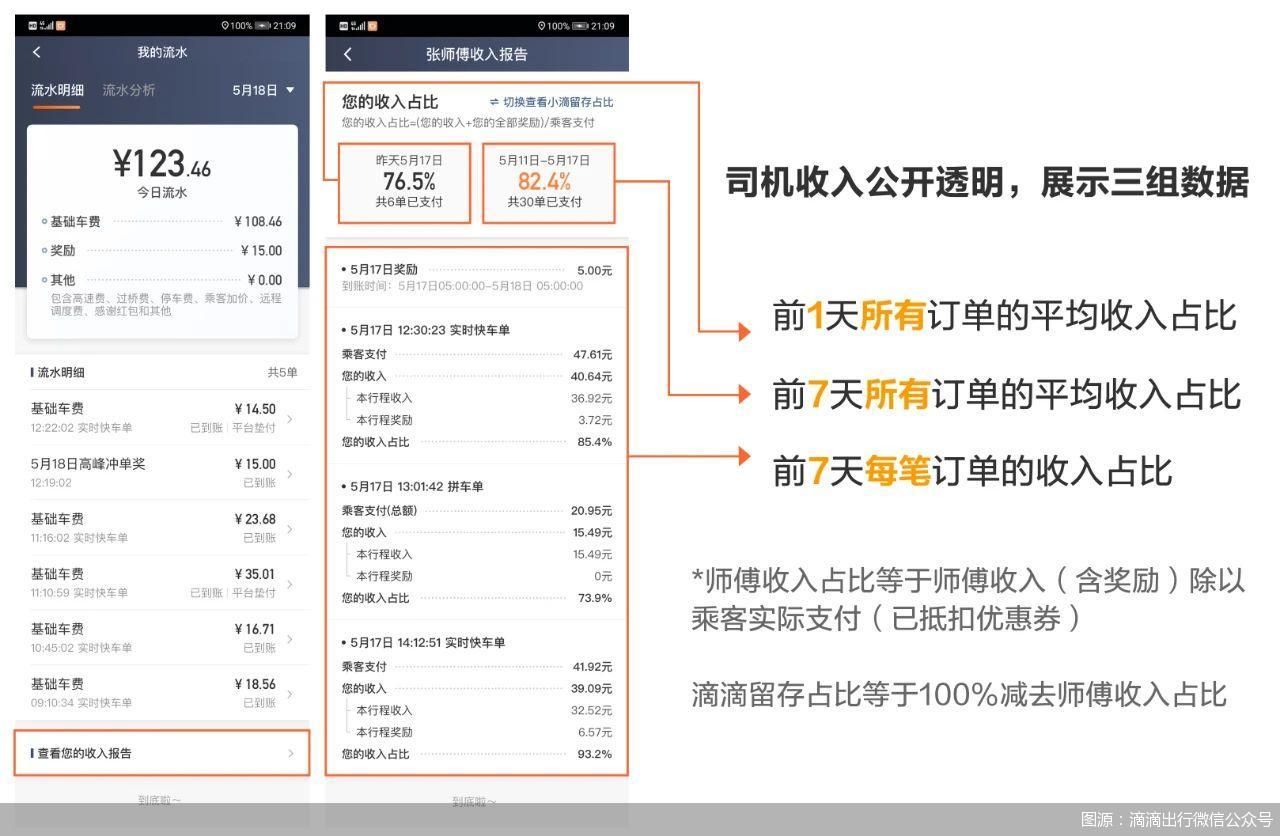This screenshot has width=1280, height=836.
Task: Tap back arrow in 张师傅收入报告 screen
Action: pyautogui.click(x=348, y=54)
